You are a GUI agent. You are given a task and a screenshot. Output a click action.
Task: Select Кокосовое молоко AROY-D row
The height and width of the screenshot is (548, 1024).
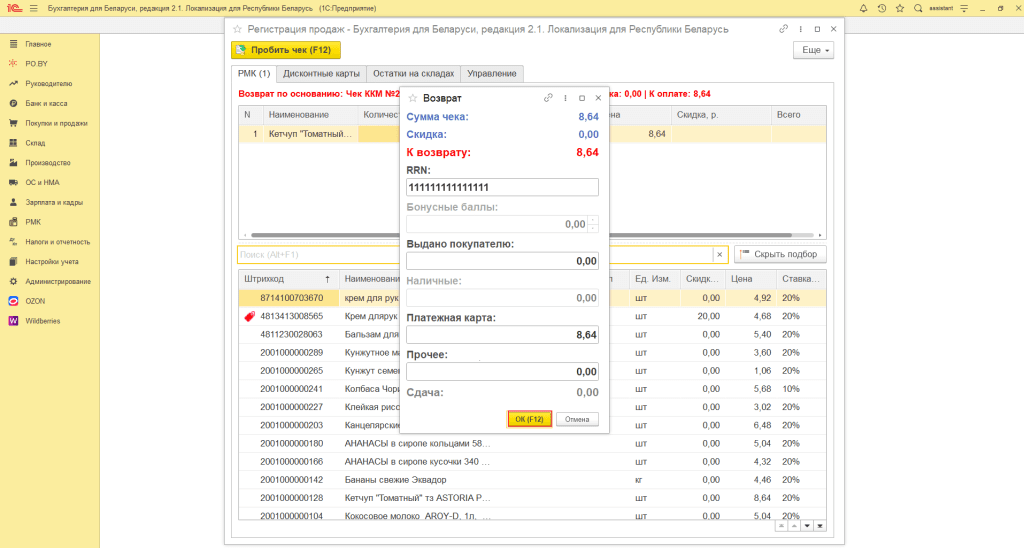point(532,515)
